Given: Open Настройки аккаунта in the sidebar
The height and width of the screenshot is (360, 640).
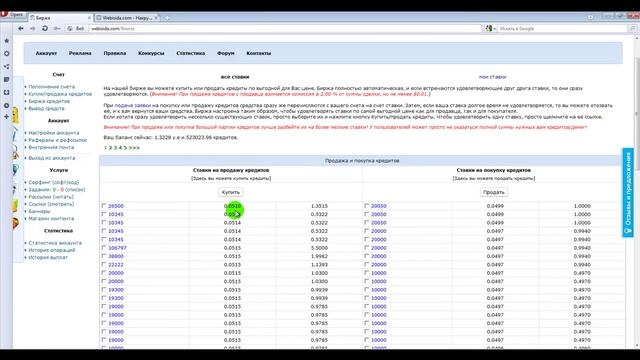Looking at the screenshot, I should [54, 133].
